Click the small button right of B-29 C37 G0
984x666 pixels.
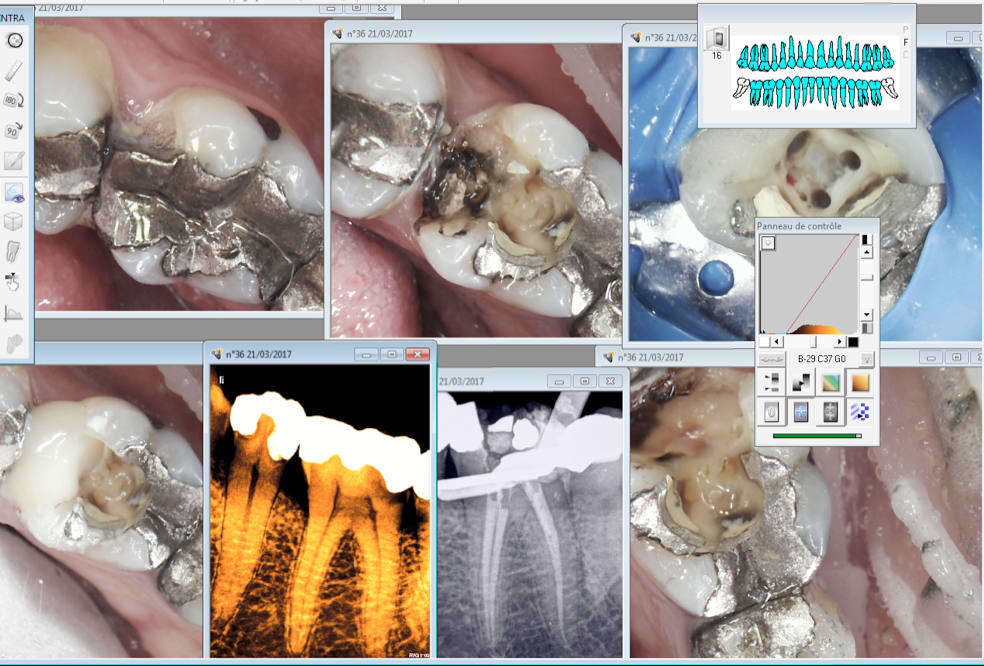(867, 359)
